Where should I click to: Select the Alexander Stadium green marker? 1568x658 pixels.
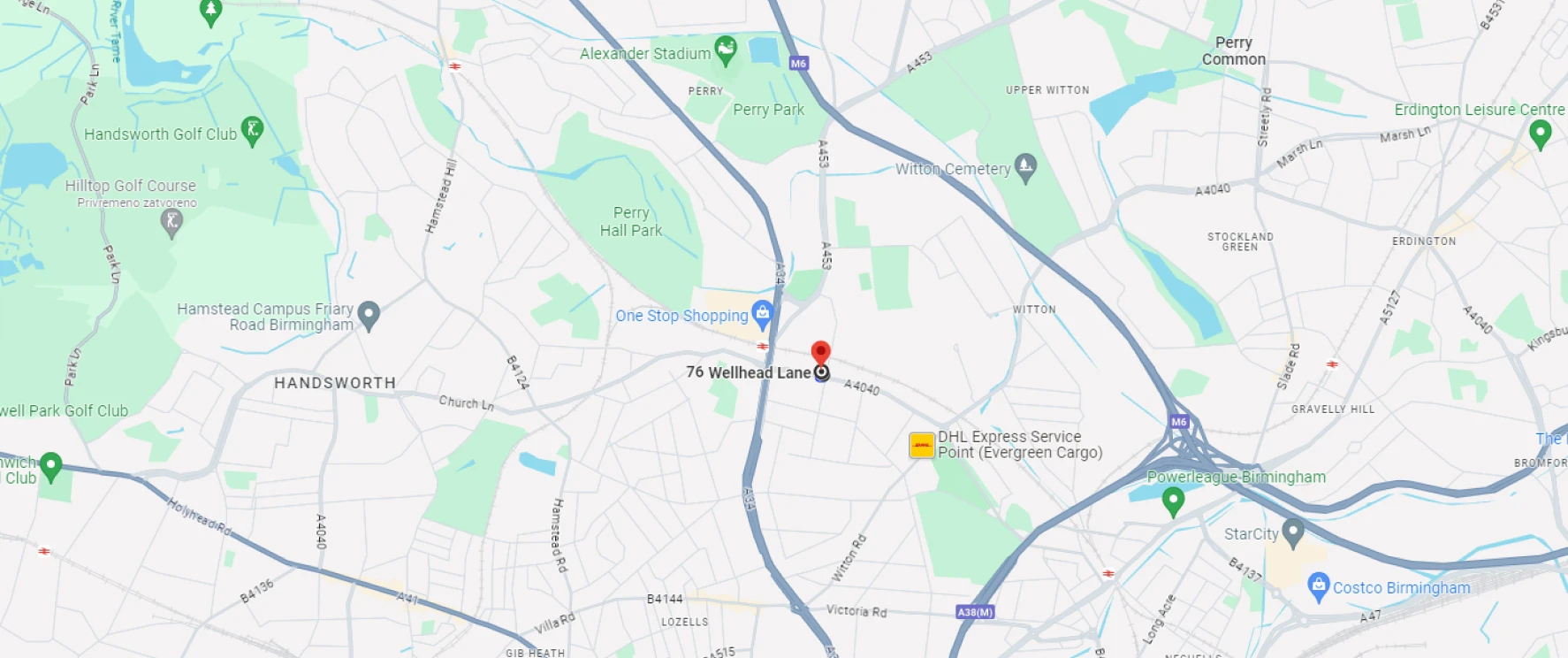click(726, 51)
